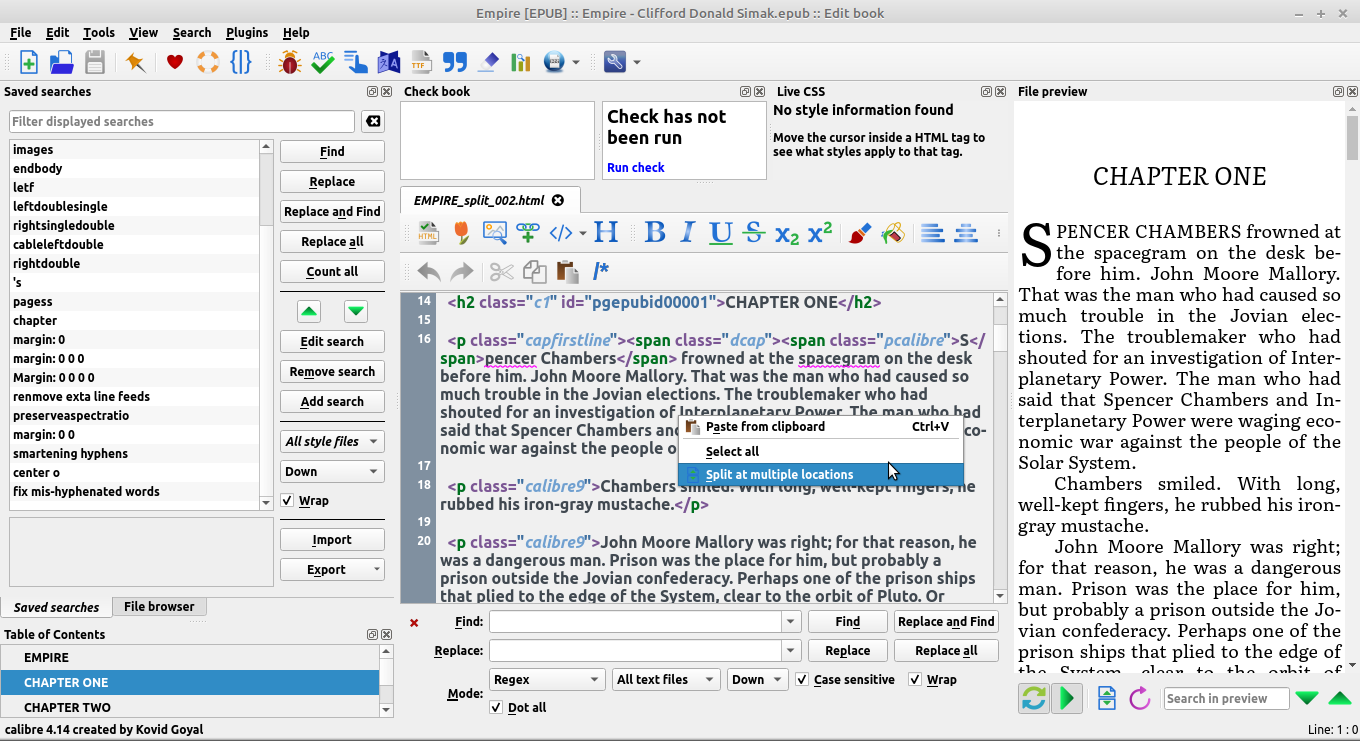The width and height of the screenshot is (1360, 741).
Task: Click the tulip icon in editor toolbar
Action: pos(461,233)
